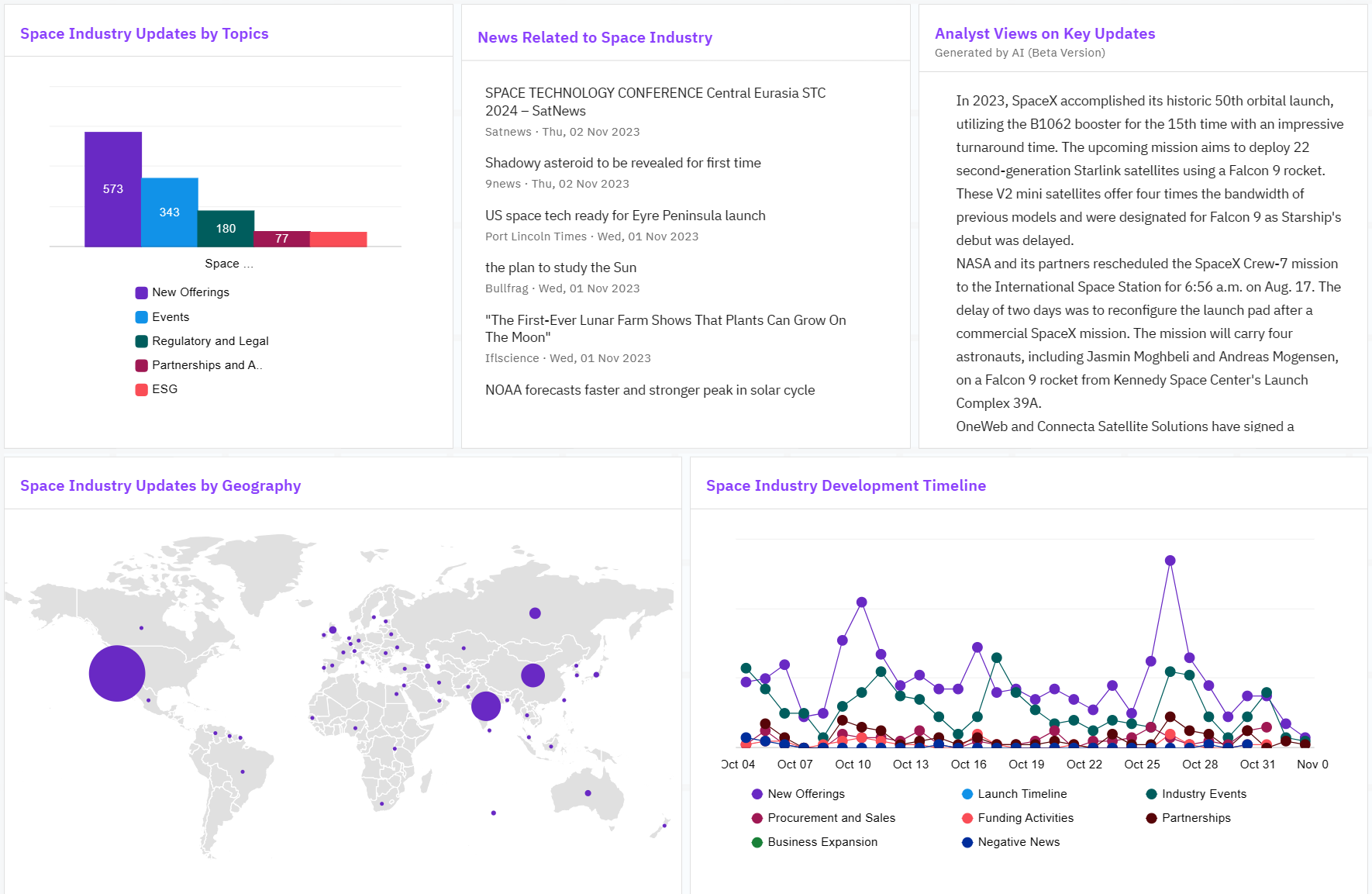Click the Space Industry Updates by Topics heading

144,33
